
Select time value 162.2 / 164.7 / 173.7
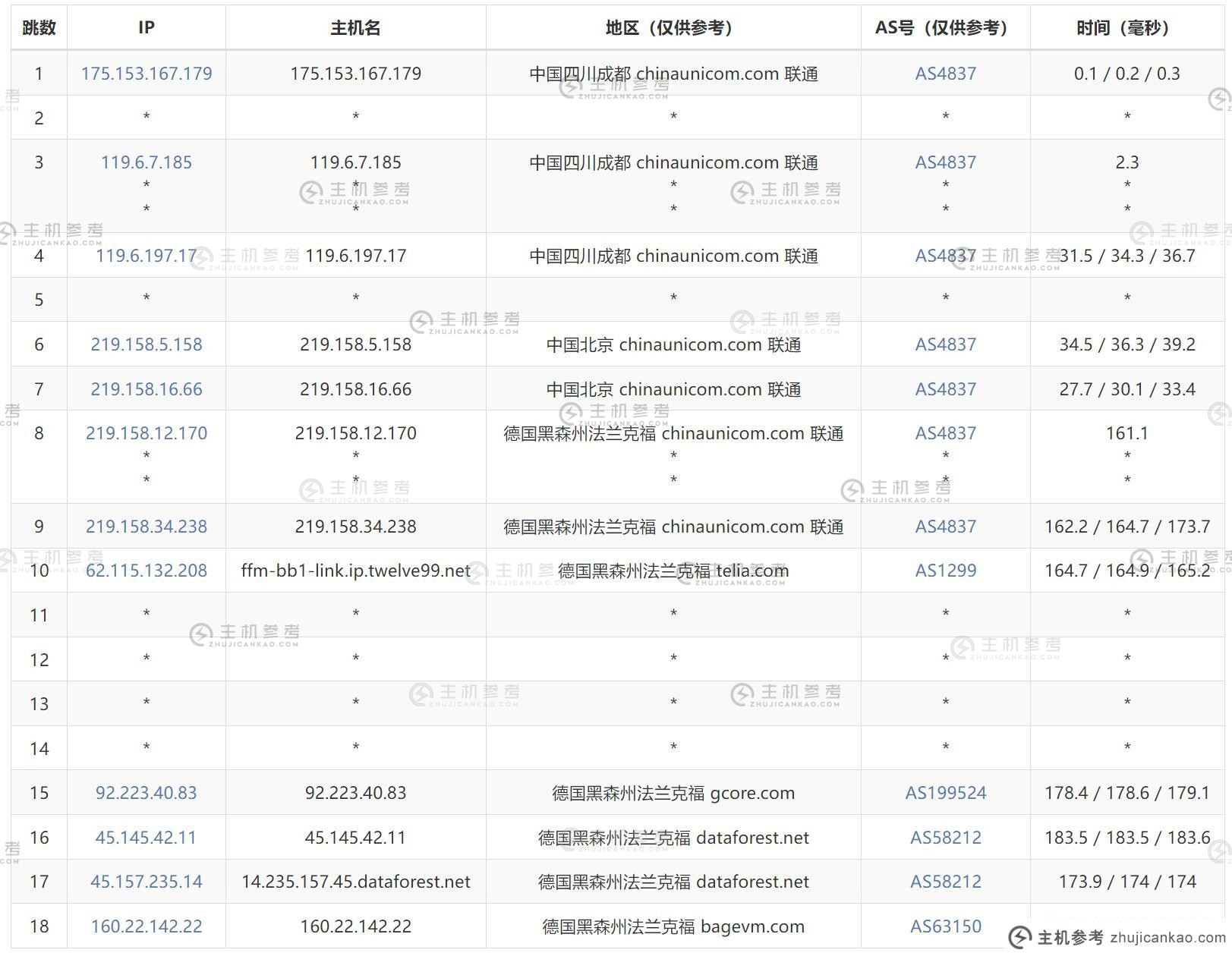pyautogui.click(x=1127, y=527)
